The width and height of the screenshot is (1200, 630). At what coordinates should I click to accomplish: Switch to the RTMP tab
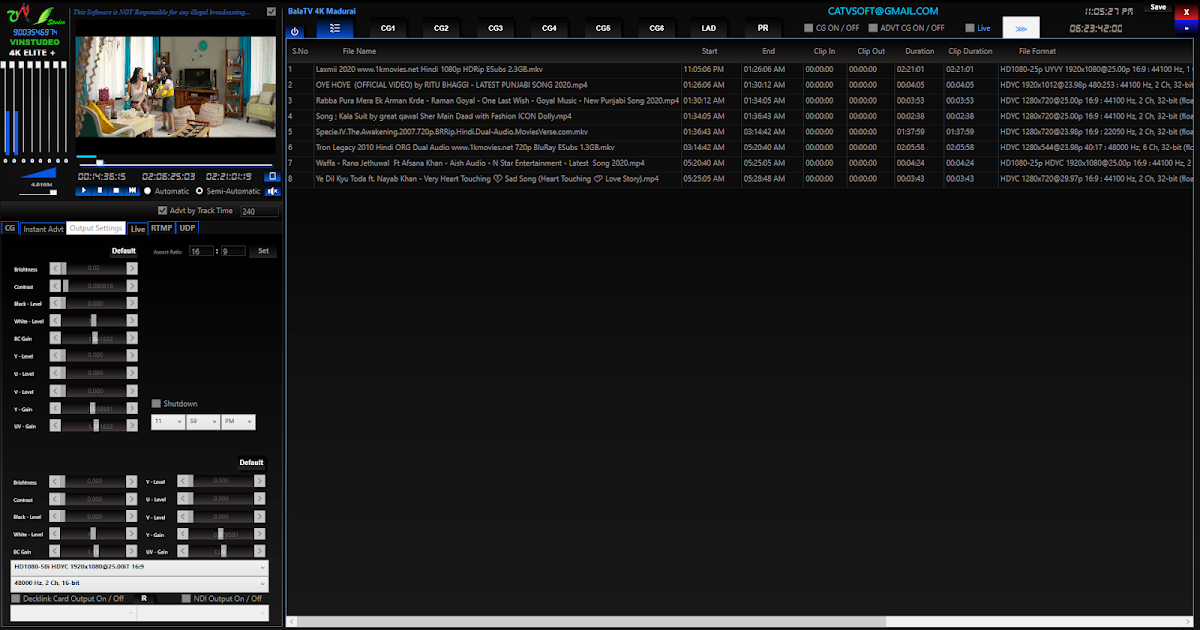point(162,228)
